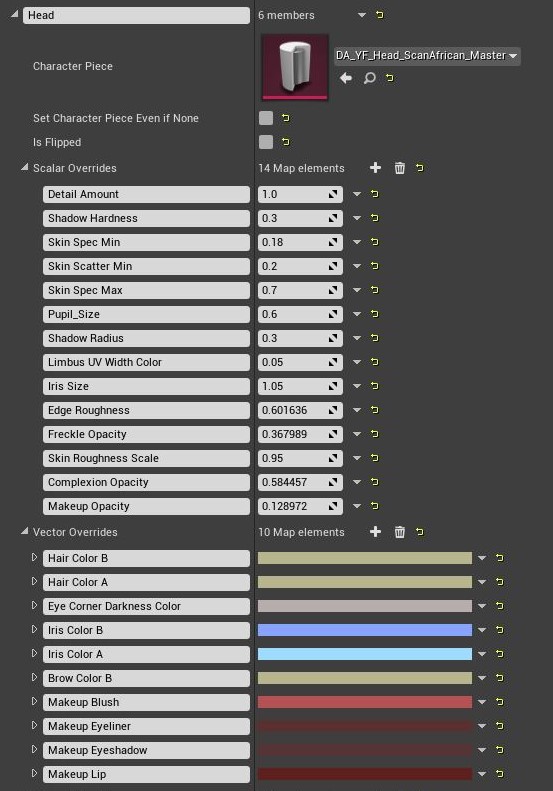
Task: Expand the Hair Color B vector entry
Action: pos(34,557)
